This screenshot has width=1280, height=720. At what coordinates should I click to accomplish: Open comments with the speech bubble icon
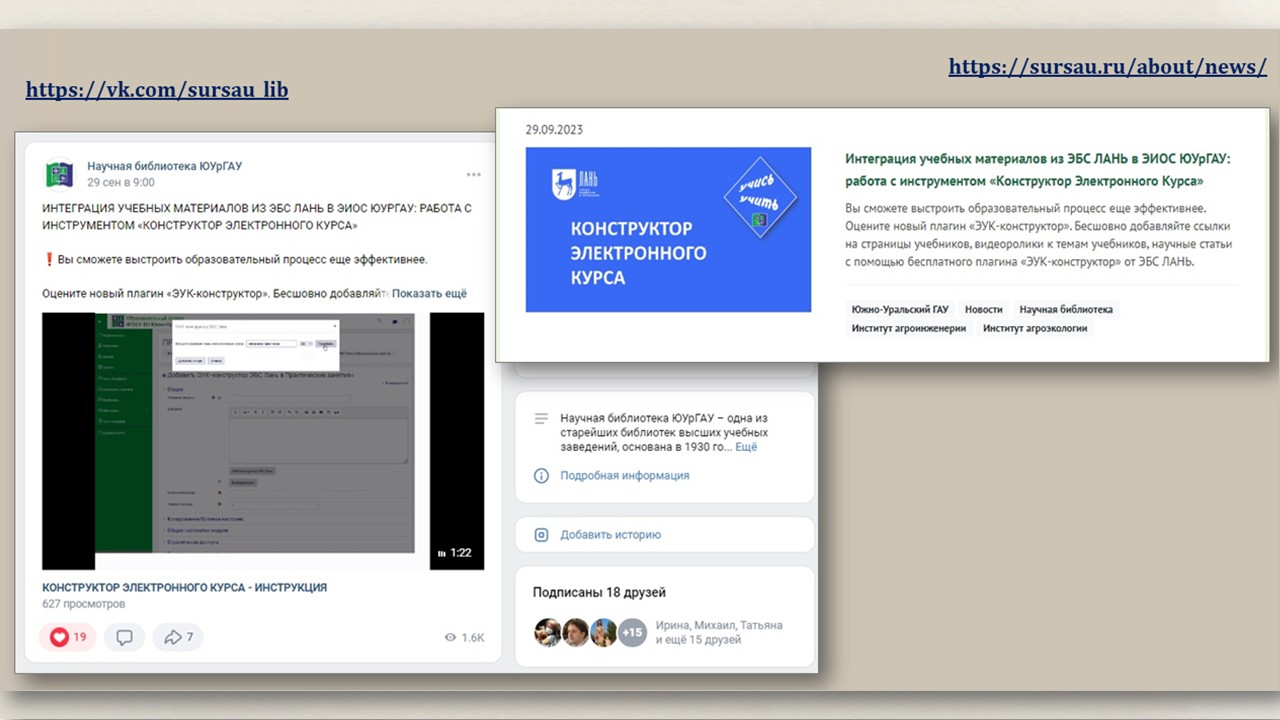coord(124,637)
